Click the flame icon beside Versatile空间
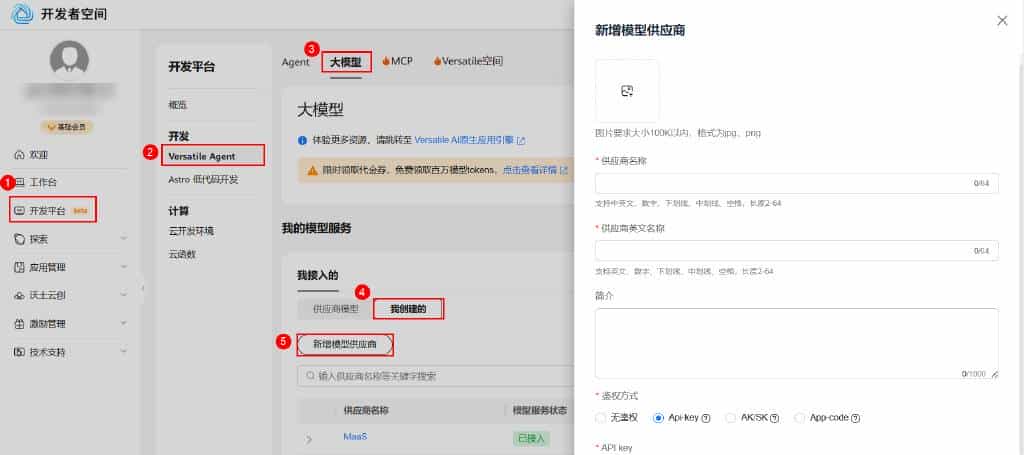This screenshot has width=1024, height=455. pyautogui.click(x=437, y=61)
